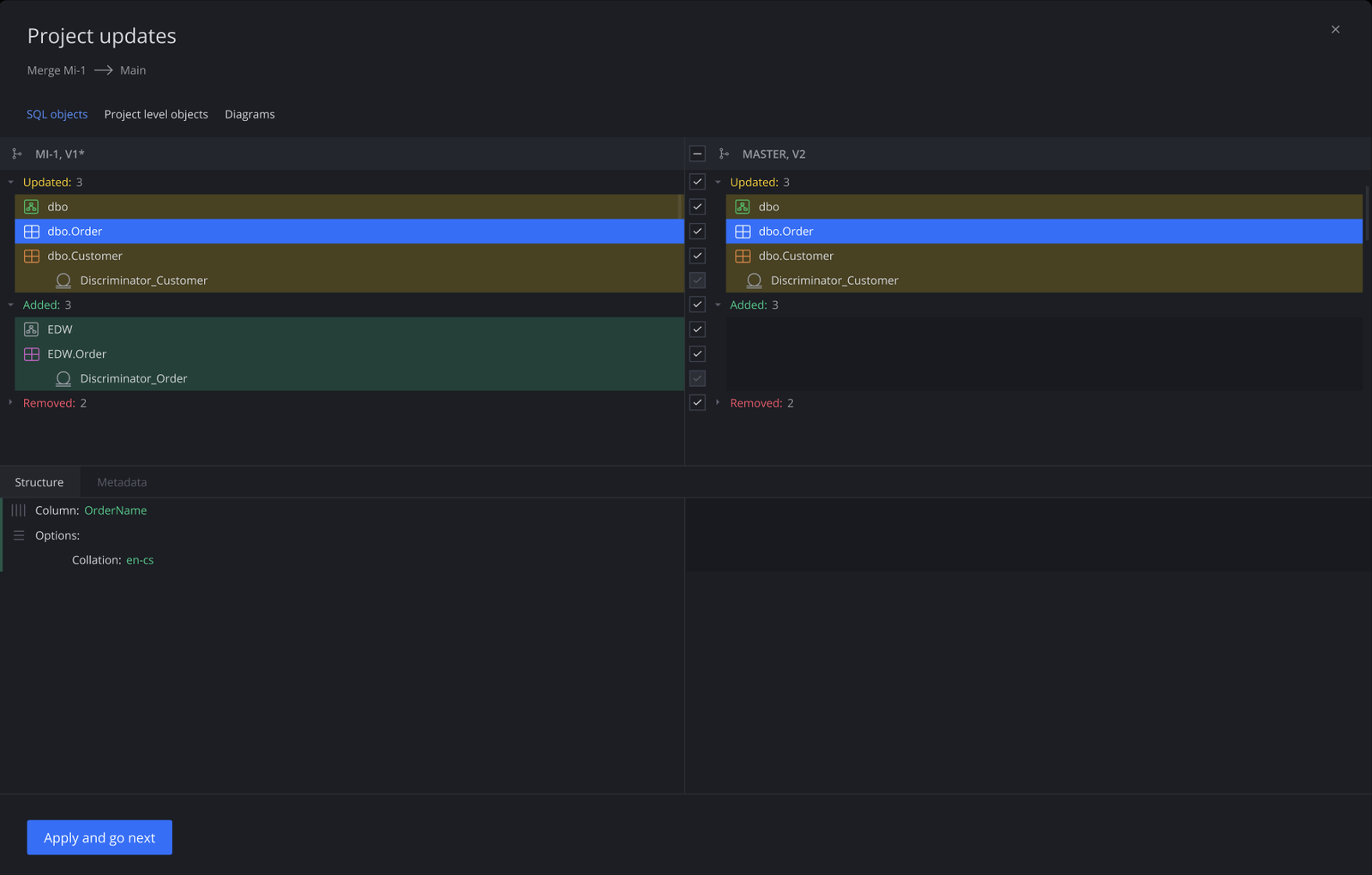Expand the Removed group in MASTER pane
The image size is (1372, 875).
[718, 402]
